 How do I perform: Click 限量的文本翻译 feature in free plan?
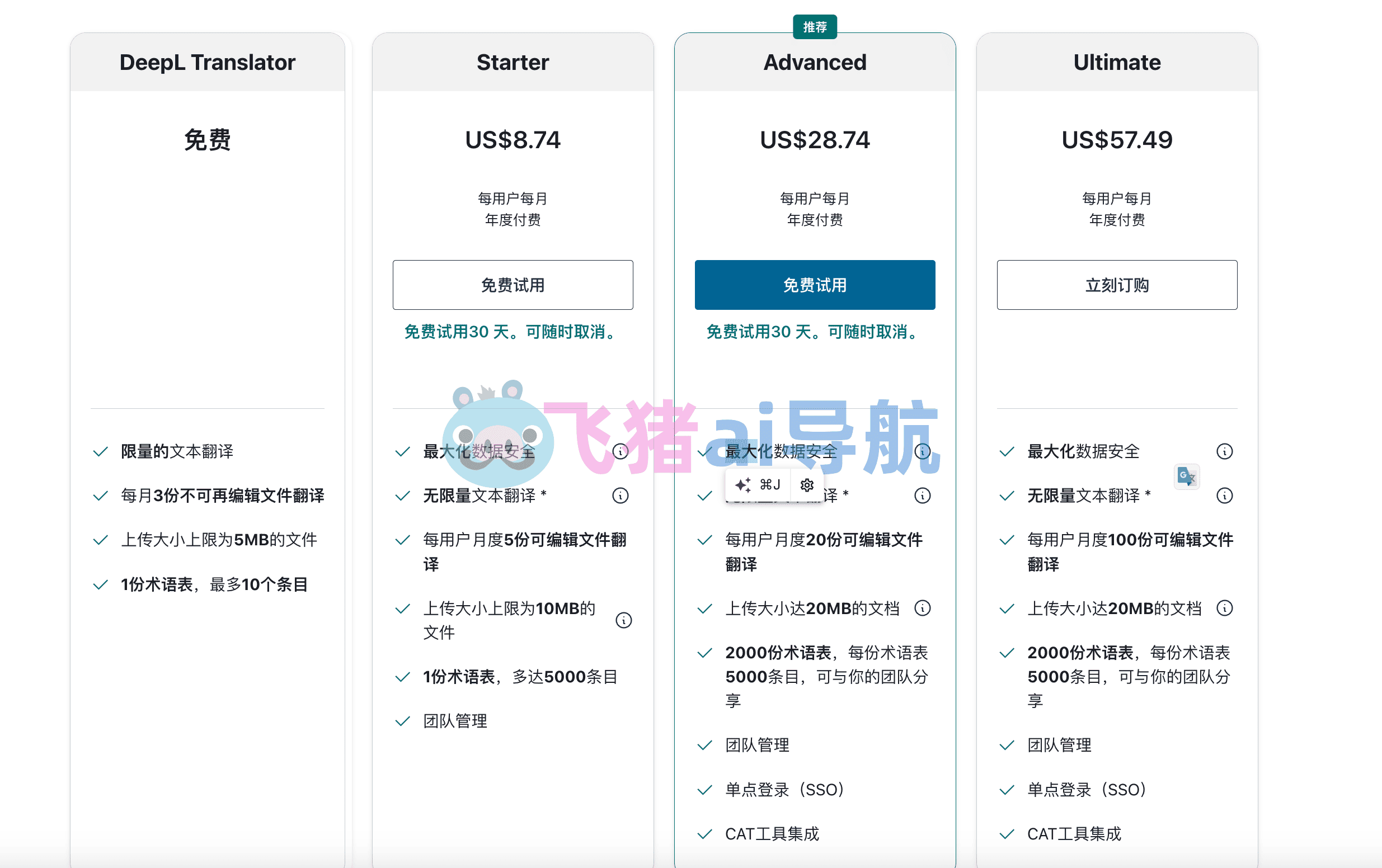(177, 451)
